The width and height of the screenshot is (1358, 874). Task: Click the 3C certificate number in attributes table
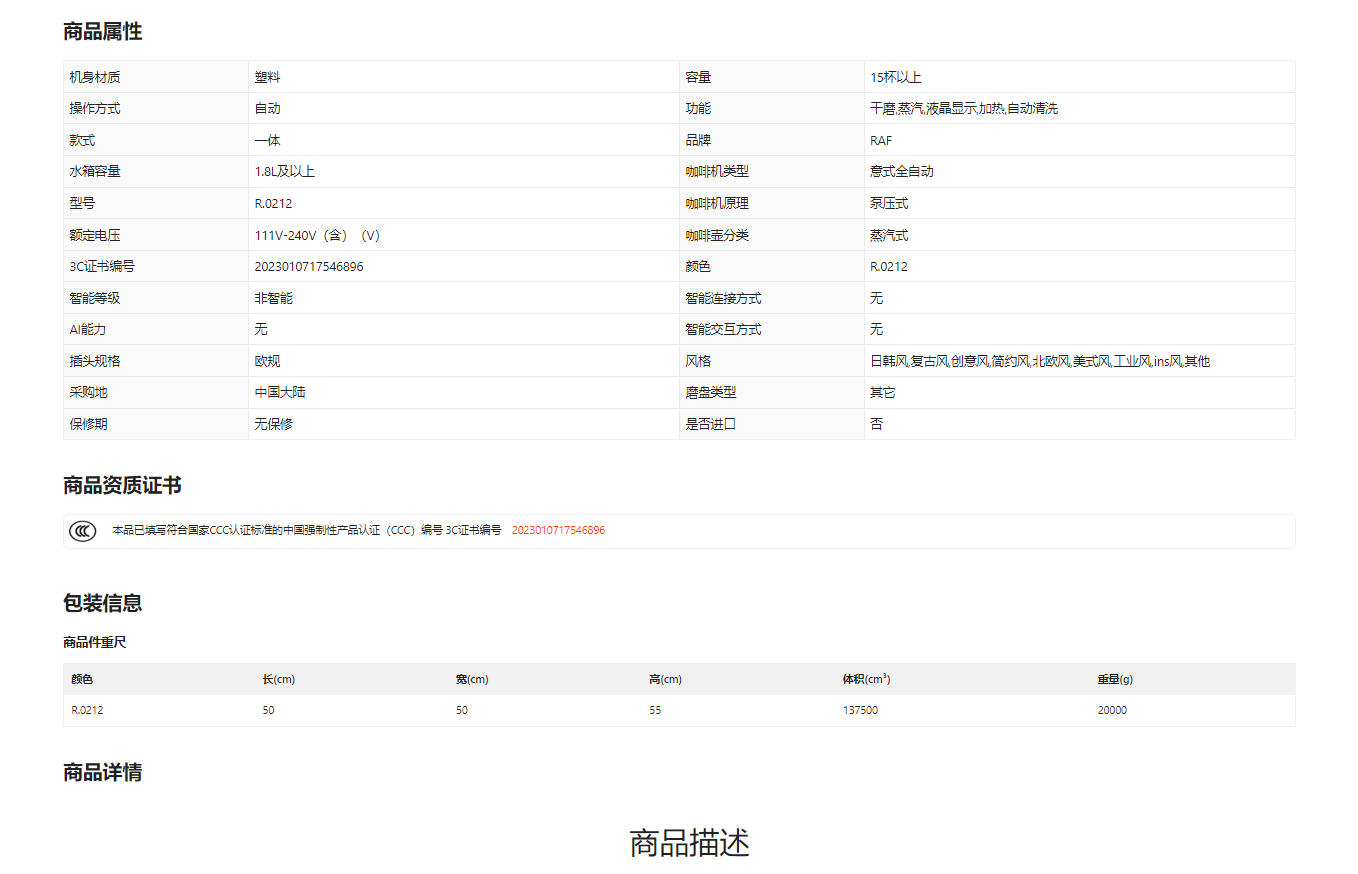309,267
